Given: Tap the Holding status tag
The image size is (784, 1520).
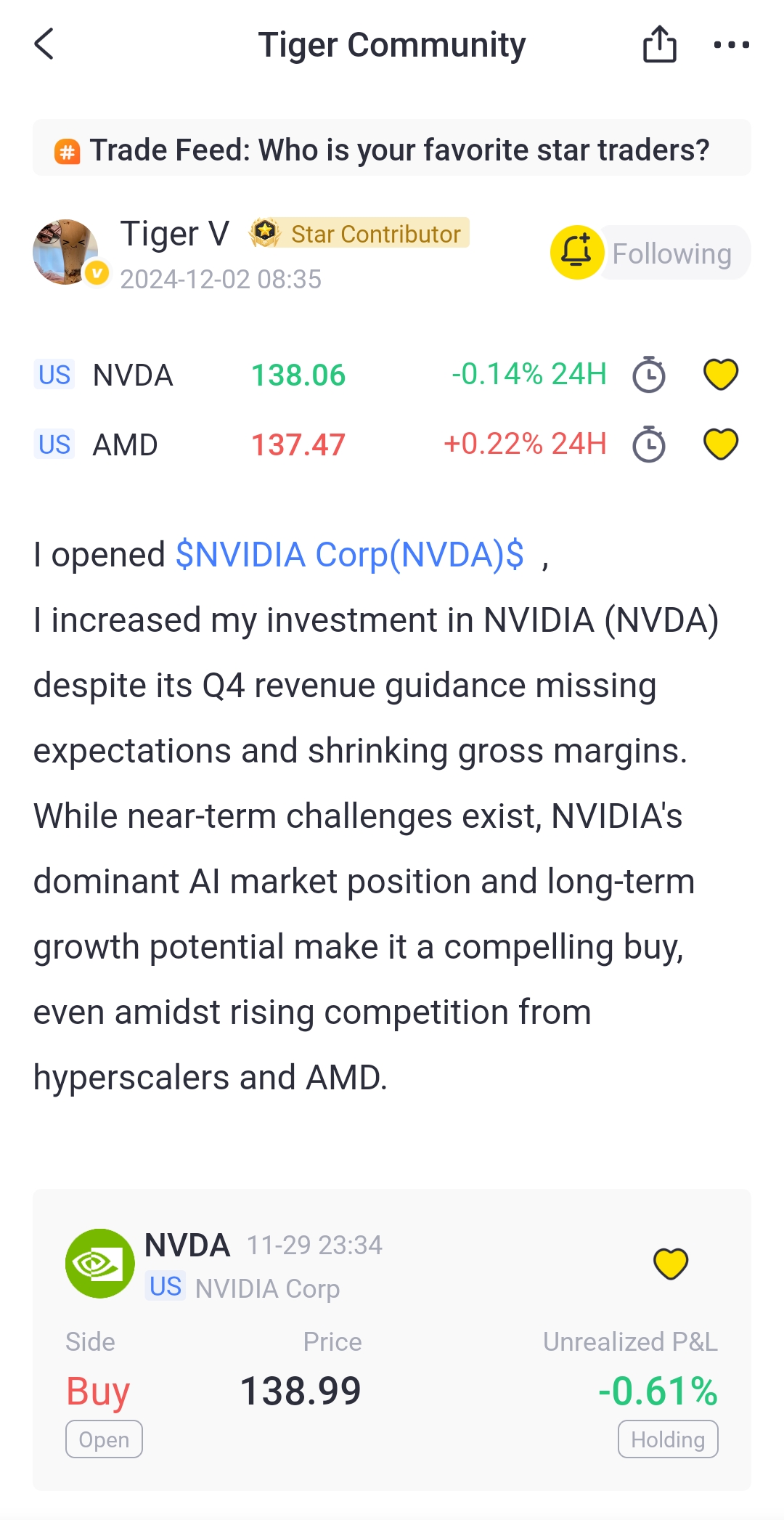Looking at the screenshot, I should 668,1439.
